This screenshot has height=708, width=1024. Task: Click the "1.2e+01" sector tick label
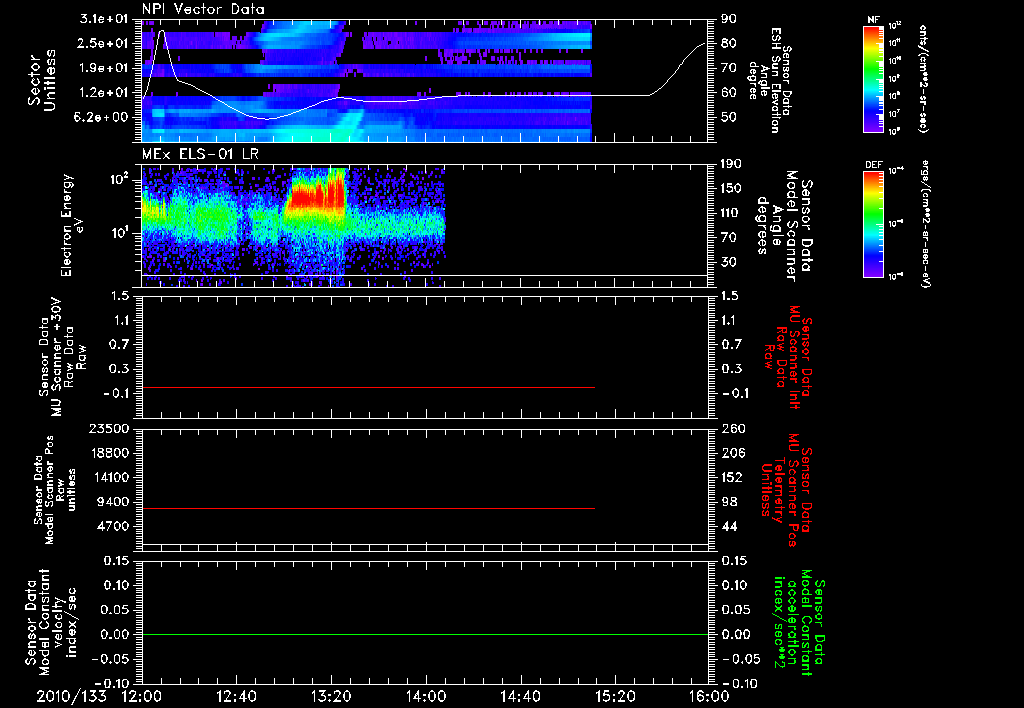pyautogui.click(x=104, y=93)
